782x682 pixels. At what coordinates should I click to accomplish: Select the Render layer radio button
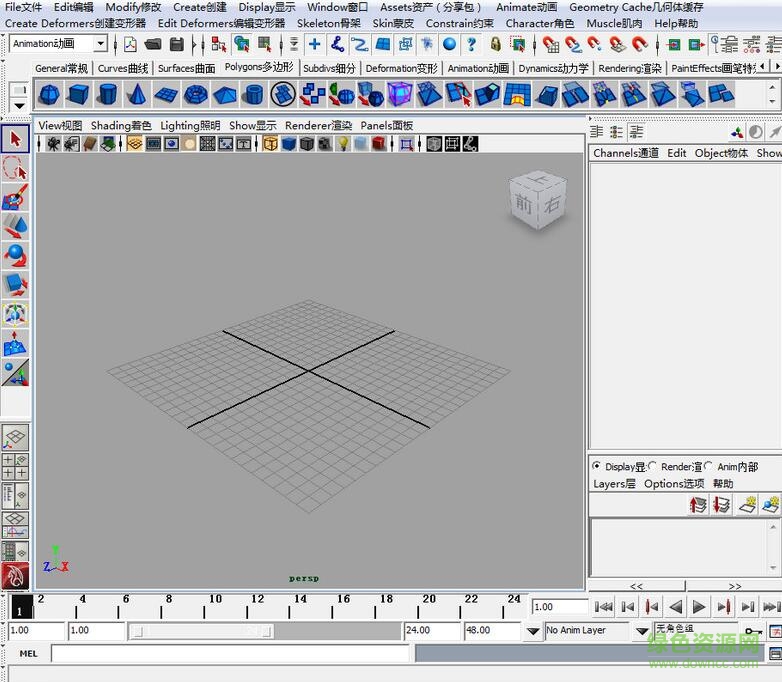pyautogui.click(x=653, y=466)
